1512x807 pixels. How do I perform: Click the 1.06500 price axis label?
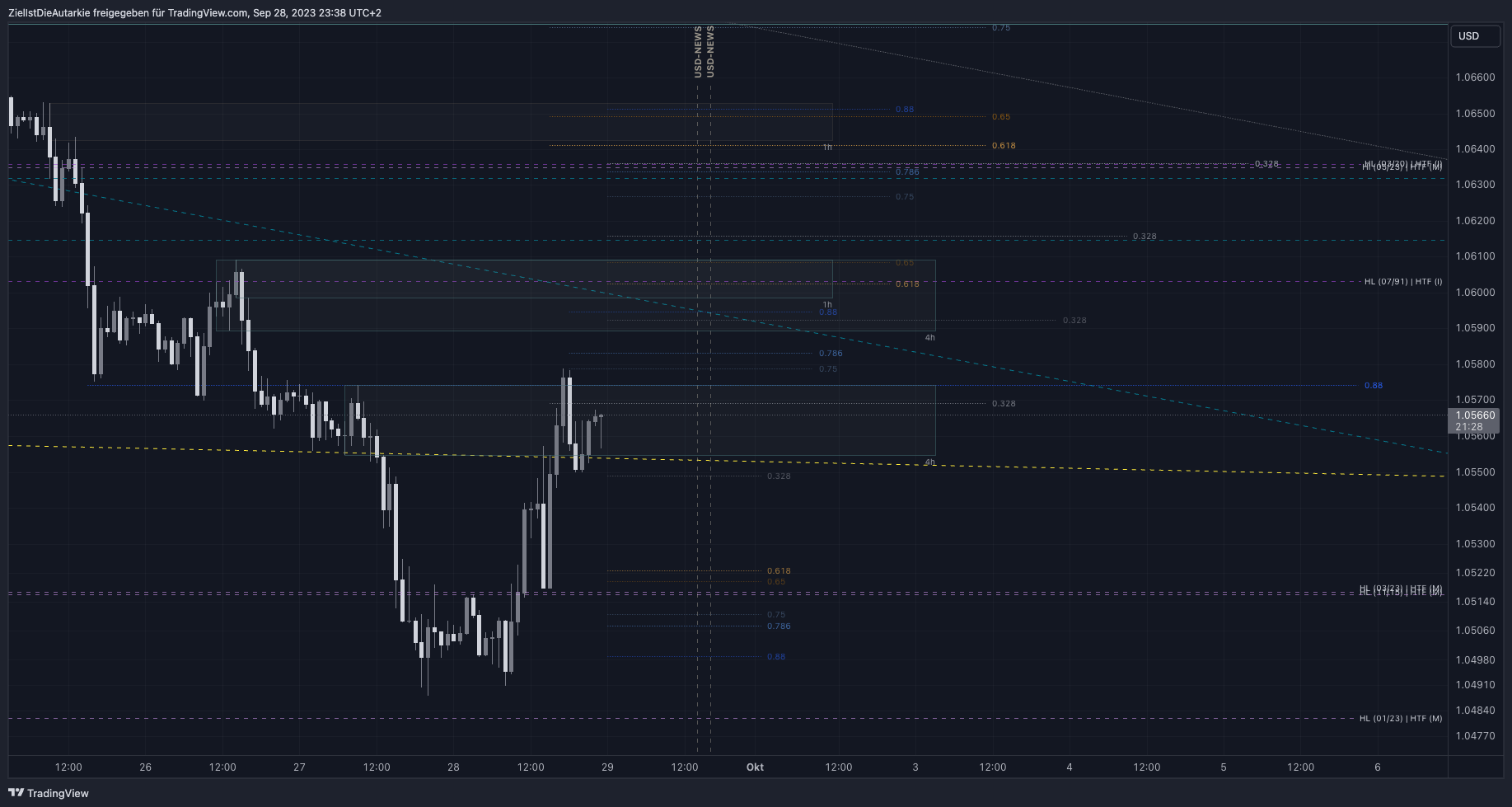pos(1475,114)
